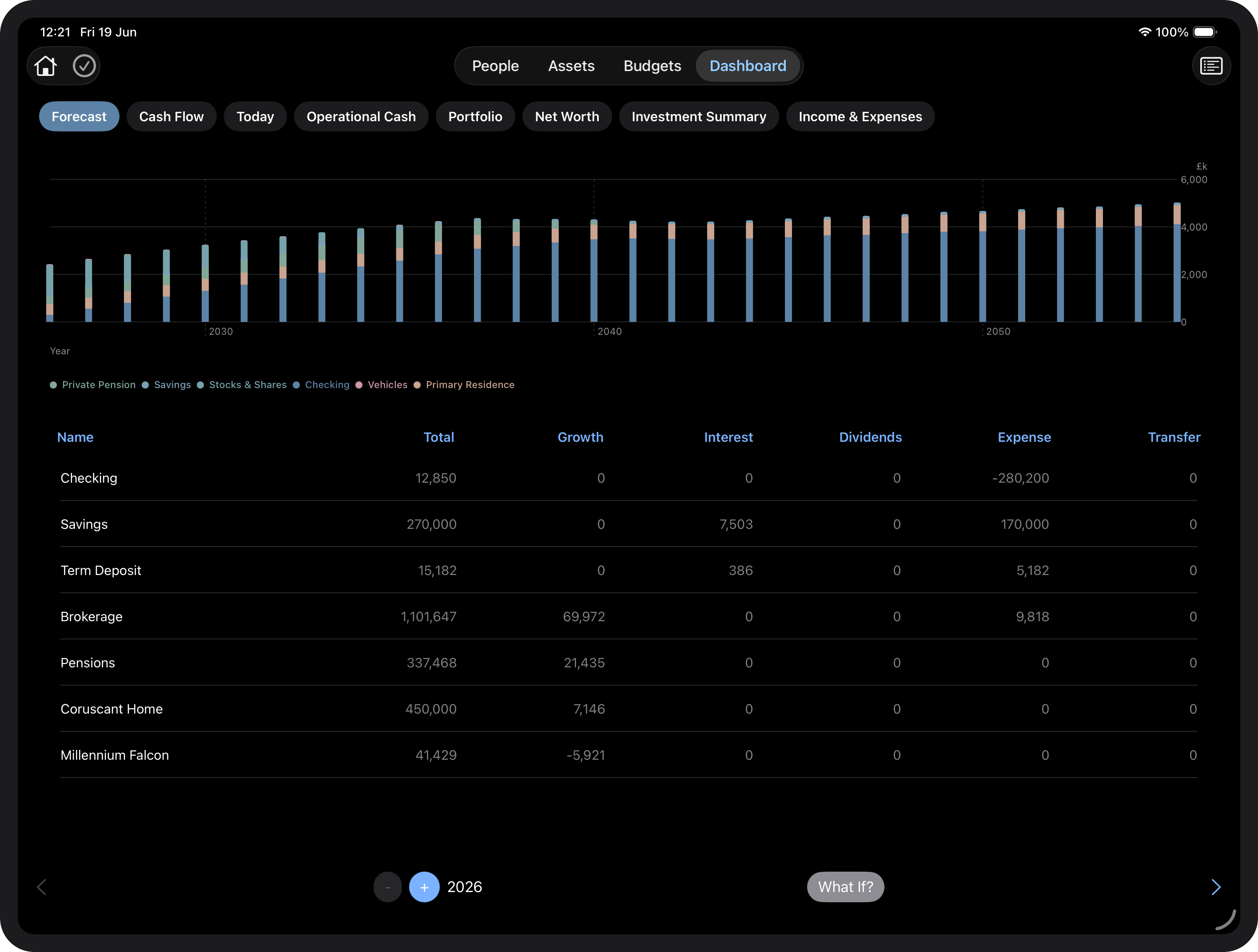
Task: Open the Investment Summary view
Action: tap(699, 116)
